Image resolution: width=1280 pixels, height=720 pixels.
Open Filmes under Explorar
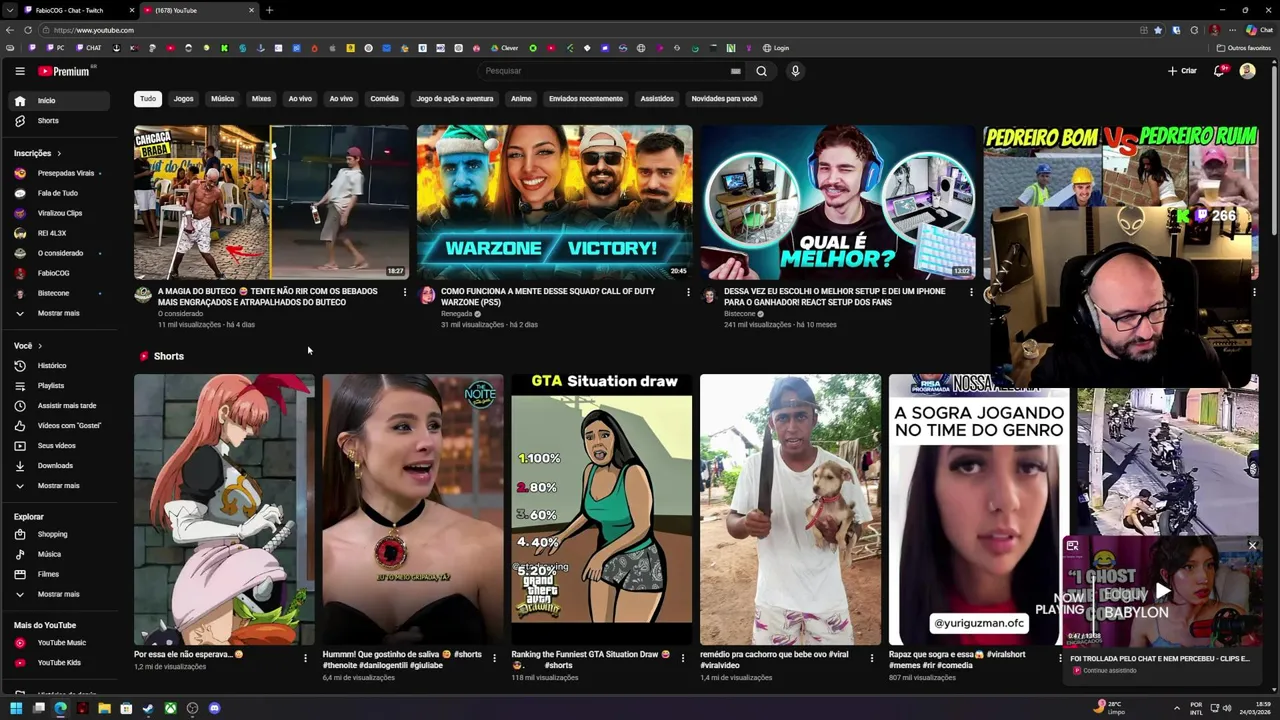59,574
